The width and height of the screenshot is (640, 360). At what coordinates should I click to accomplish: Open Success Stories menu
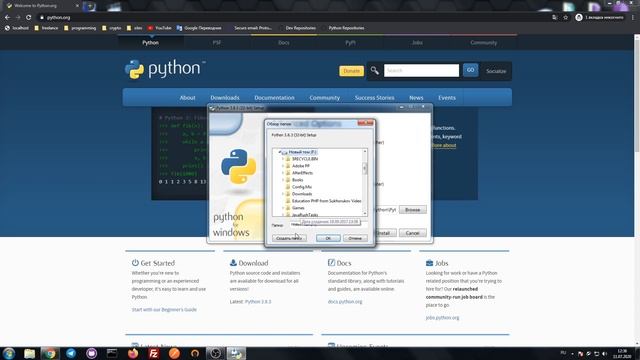[x=374, y=98]
